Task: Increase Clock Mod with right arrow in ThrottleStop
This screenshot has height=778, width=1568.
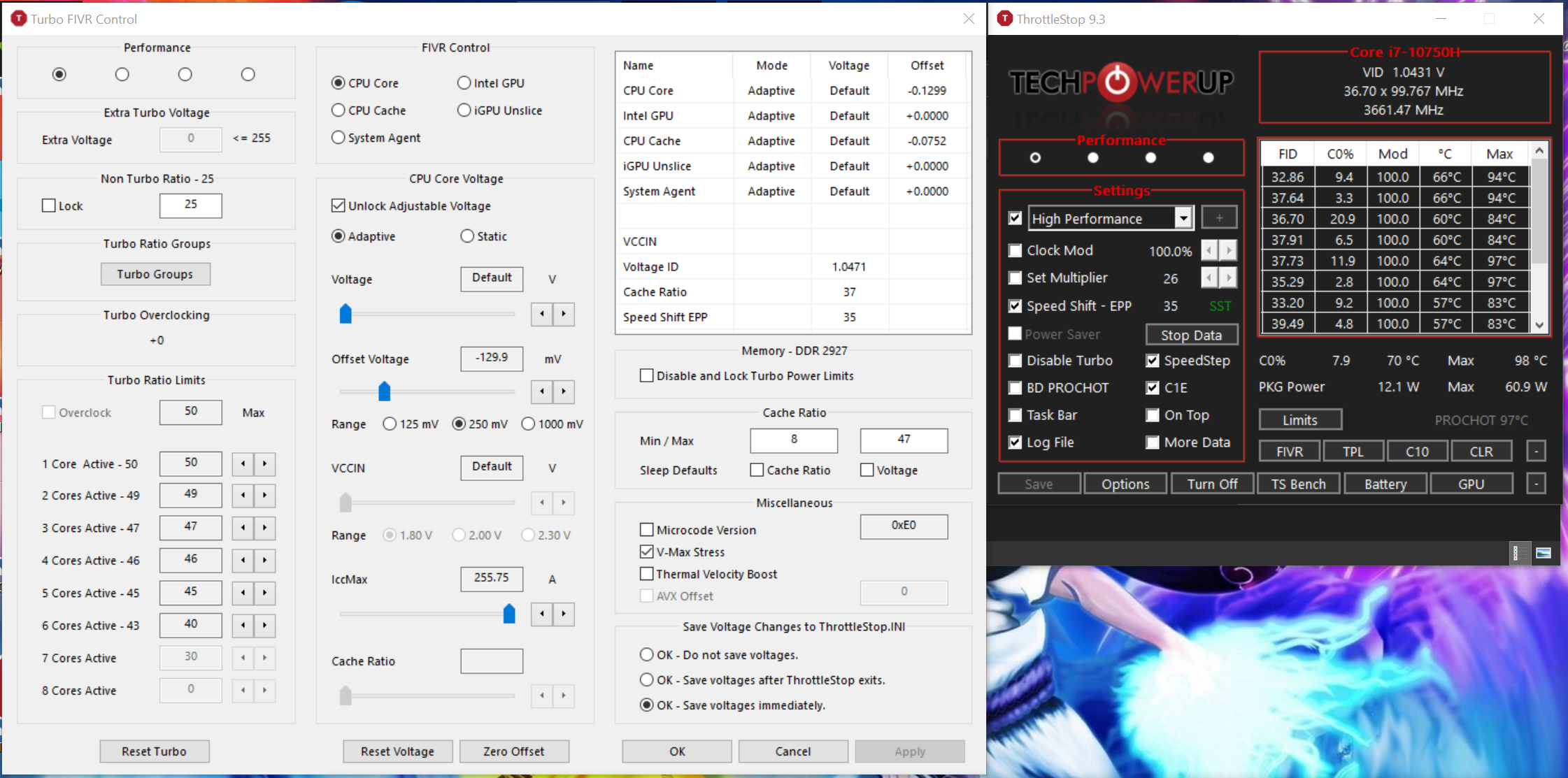Action: [x=1229, y=250]
